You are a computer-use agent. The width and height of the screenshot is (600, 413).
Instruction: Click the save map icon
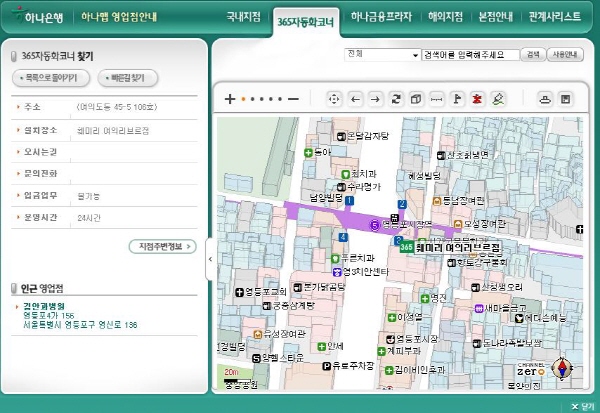click(x=566, y=99)
